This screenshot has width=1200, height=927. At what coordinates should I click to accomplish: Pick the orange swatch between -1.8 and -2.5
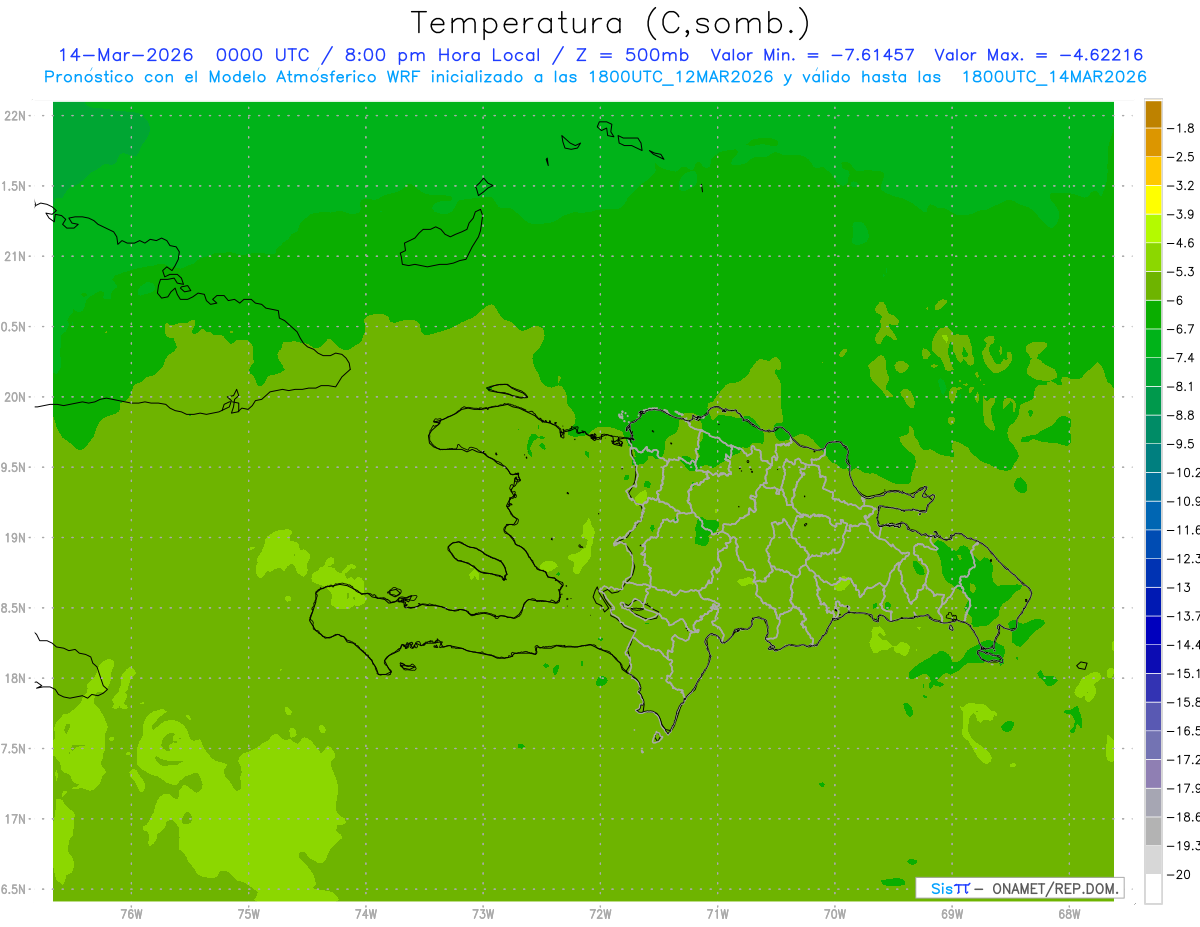(x=1153, y=142)
